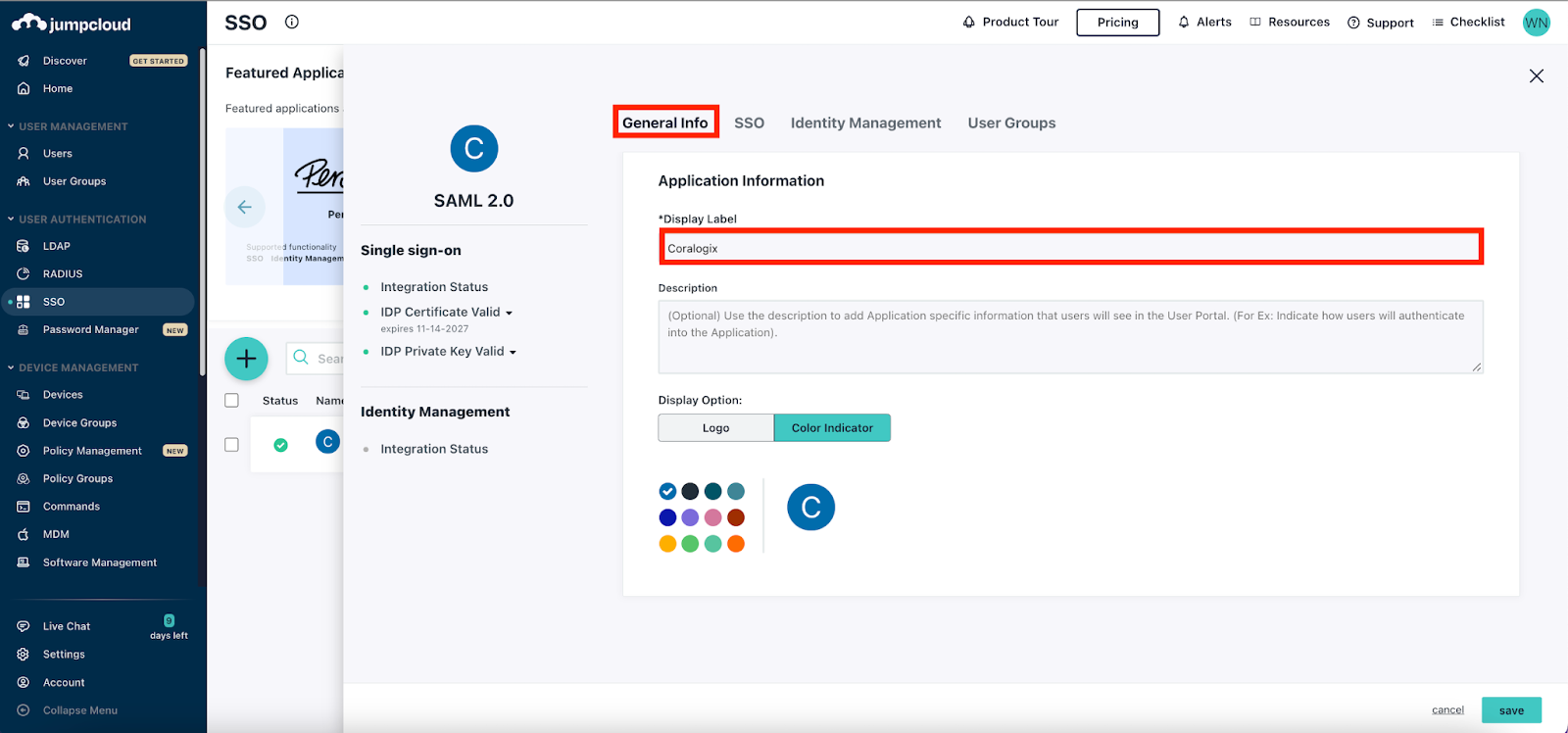Image resolution: width=1568 pixels, height=733 pixels.
Task: Expand the IDP Private Key Valid dropdown
Action: click(513, 352)
